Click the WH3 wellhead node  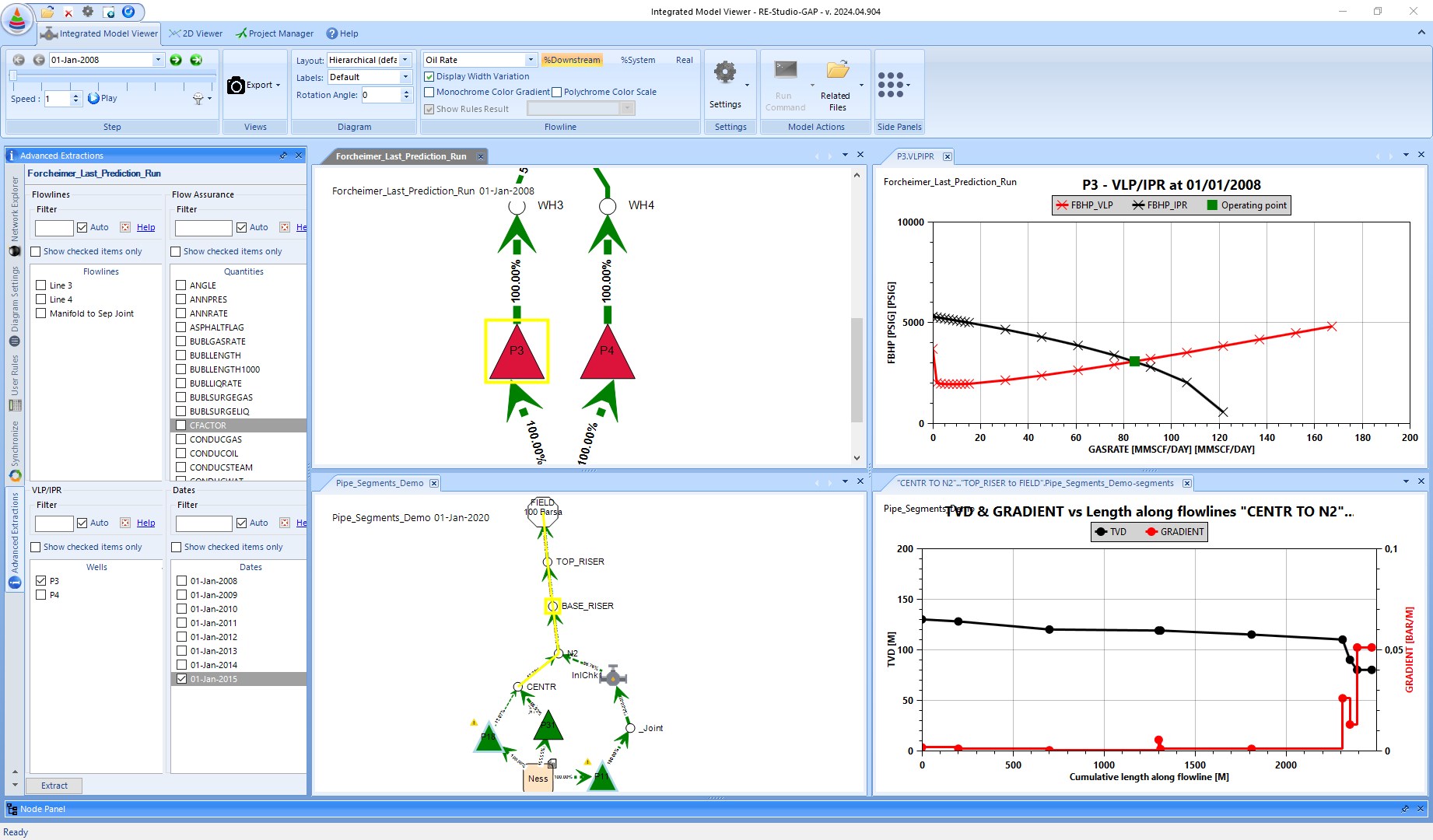(x=517, y=206)
